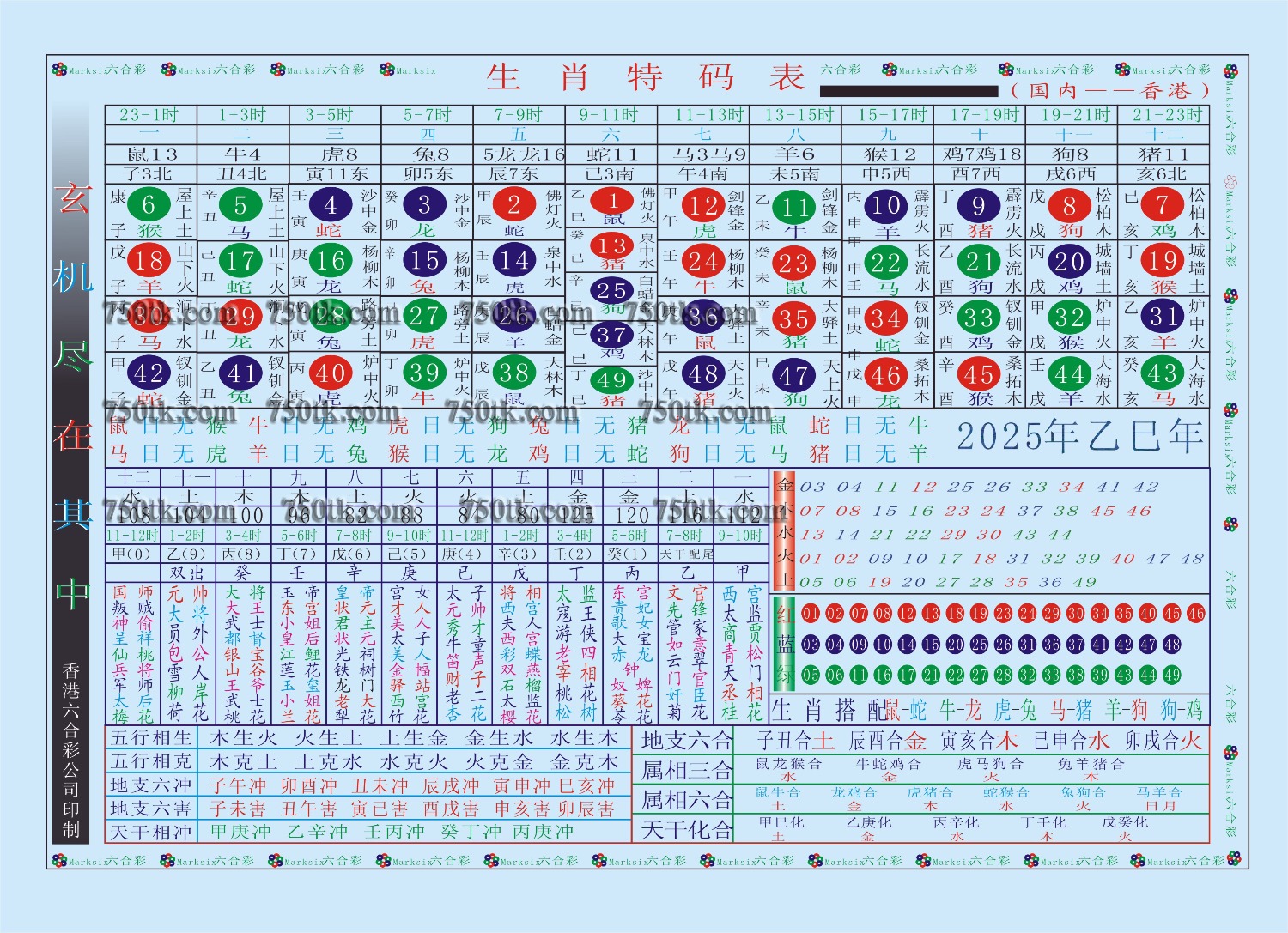
Task: Click the large green ball numbered 6
Action: click(x=149, y=205)
